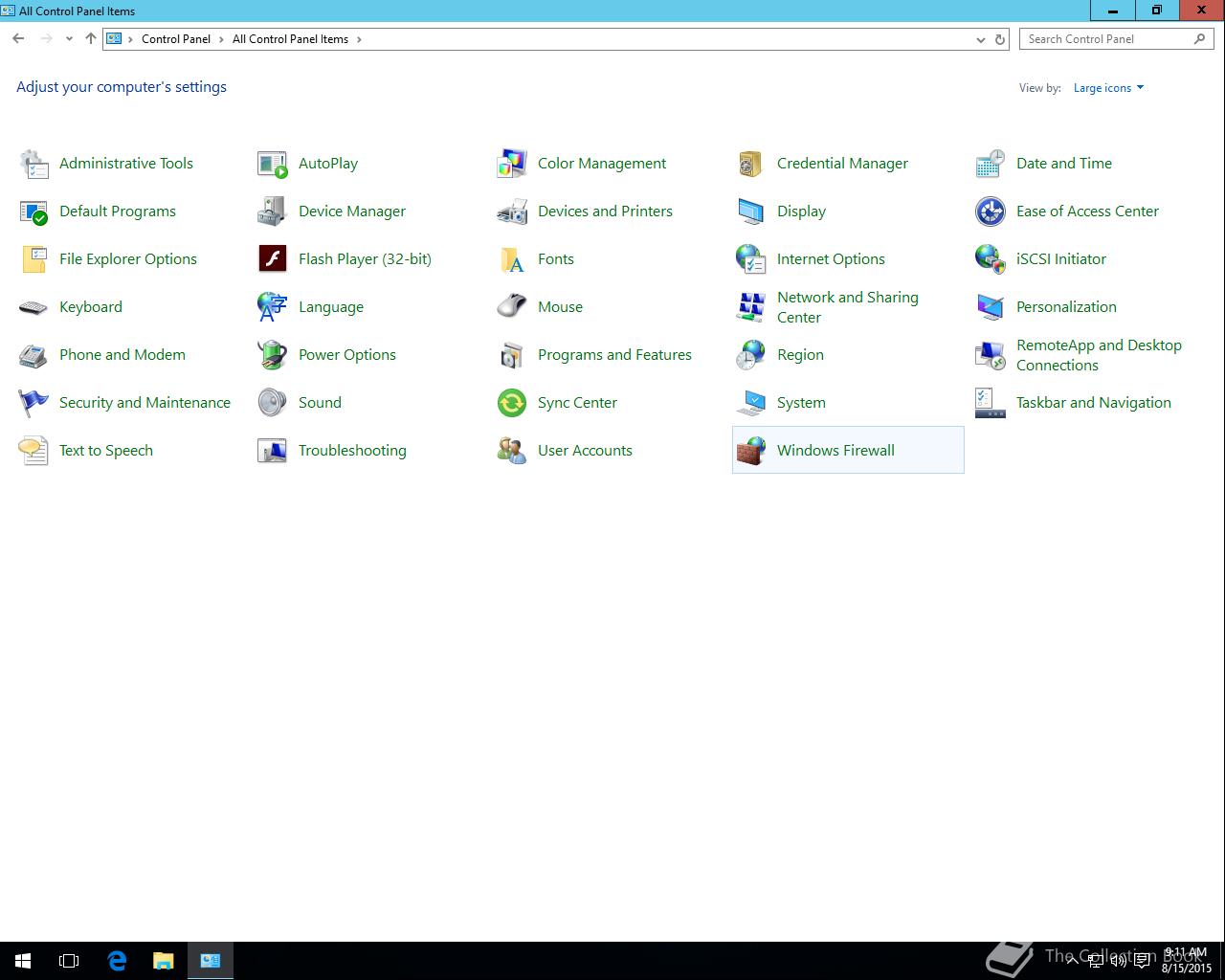Open the Phone and Modem icon

pyautogui.click(x=33, y=355)
